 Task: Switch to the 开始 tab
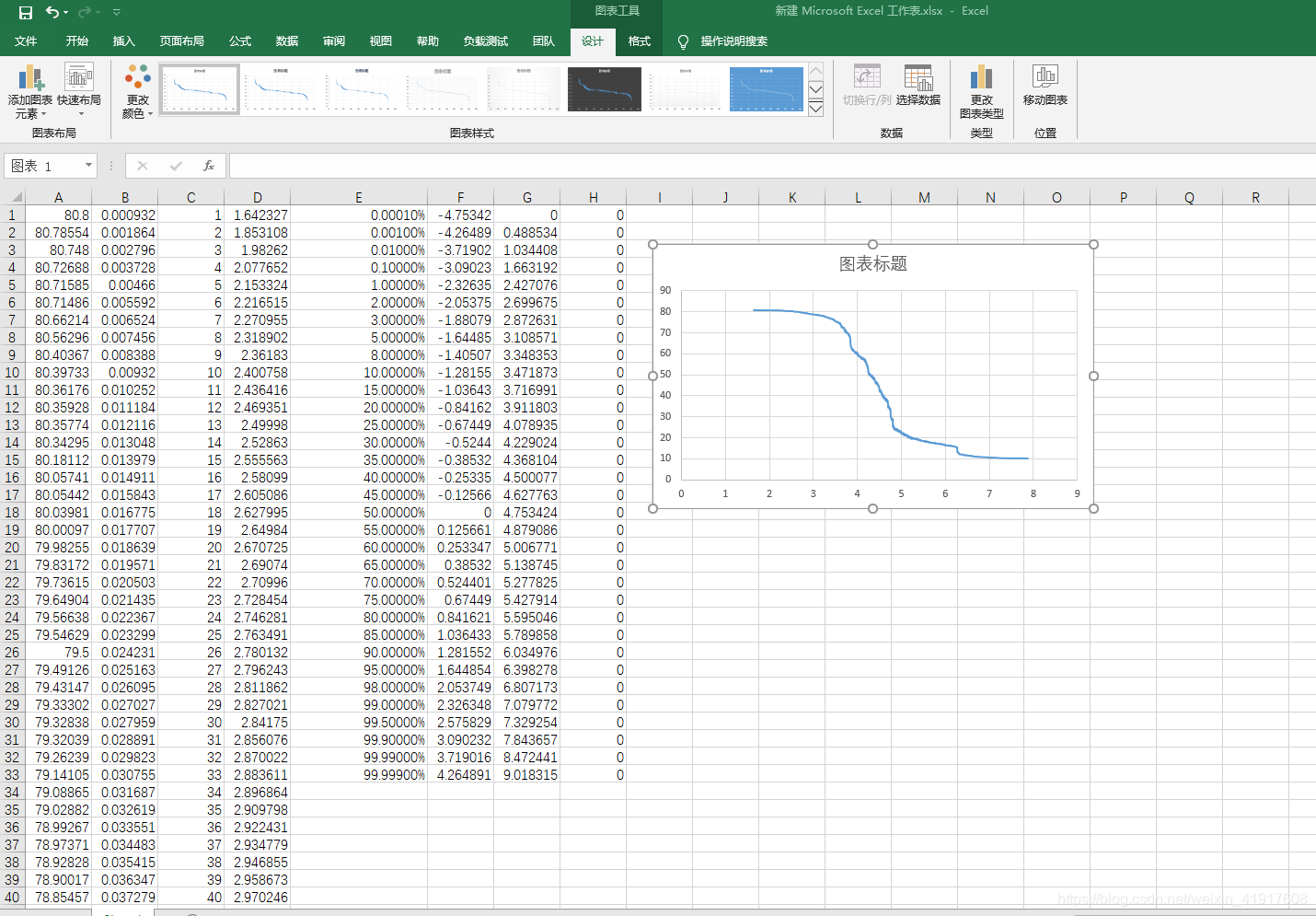(x=77, y=41)
